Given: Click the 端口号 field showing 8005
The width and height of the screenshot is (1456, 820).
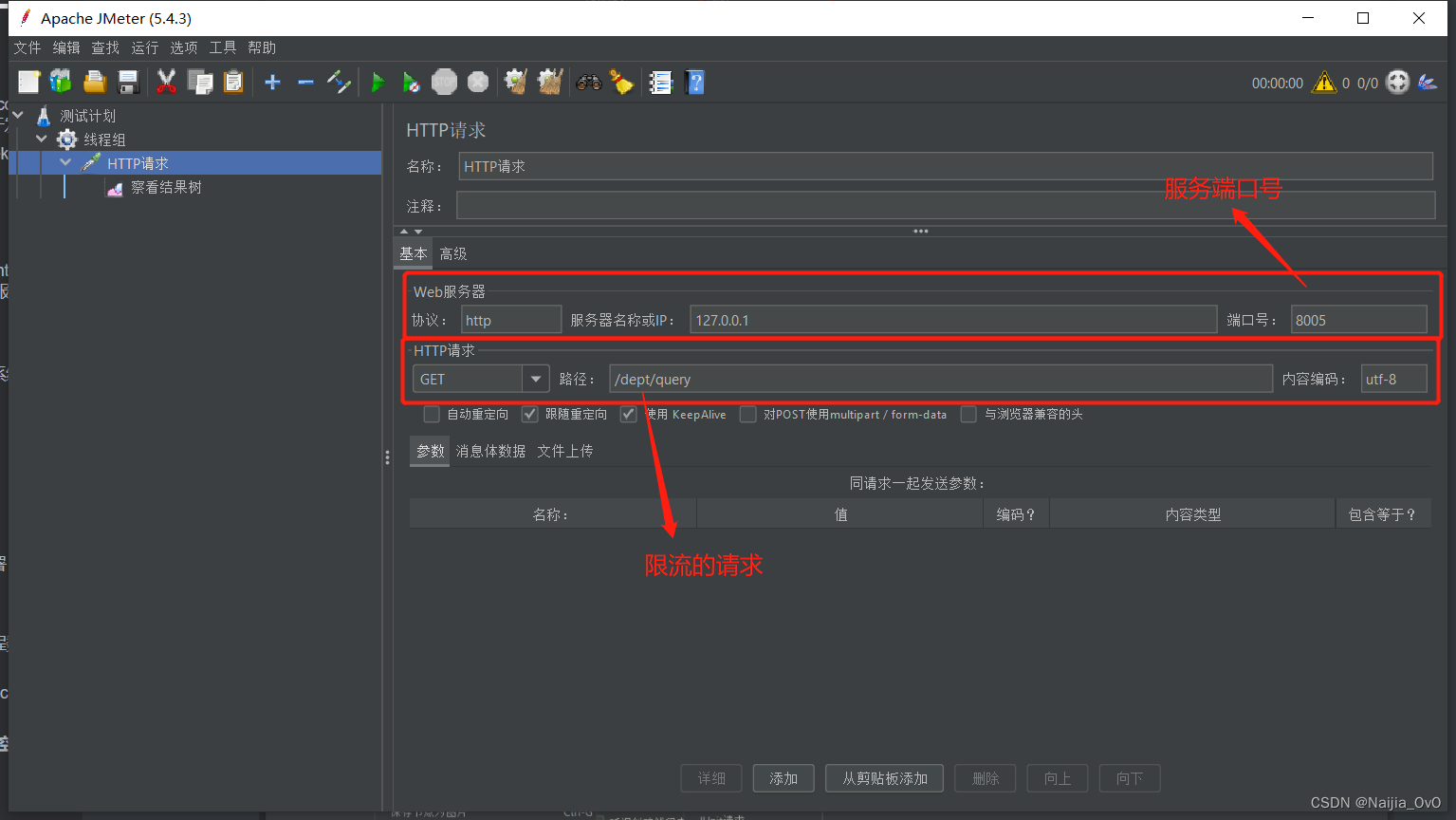Looking at the screenshot, I should (1359, 320).
